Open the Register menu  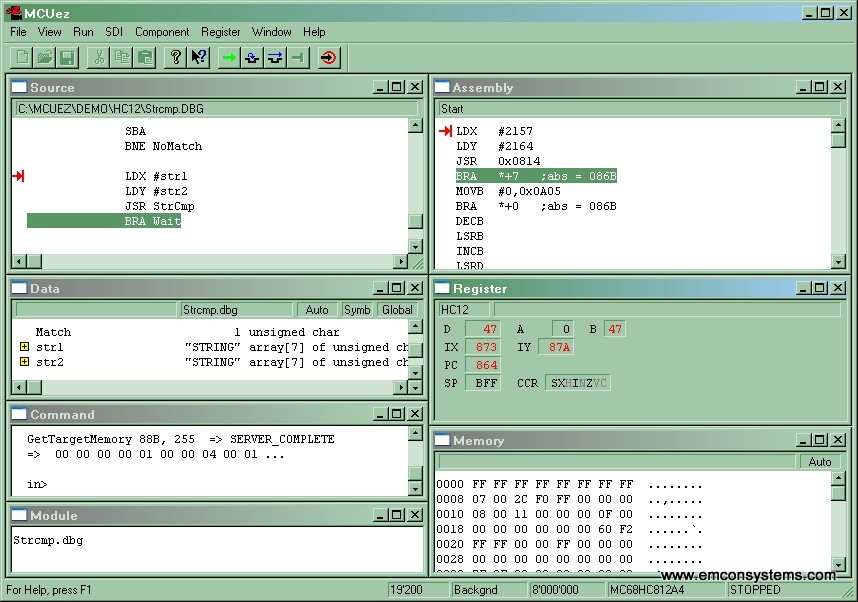click(x=220, y=32)
